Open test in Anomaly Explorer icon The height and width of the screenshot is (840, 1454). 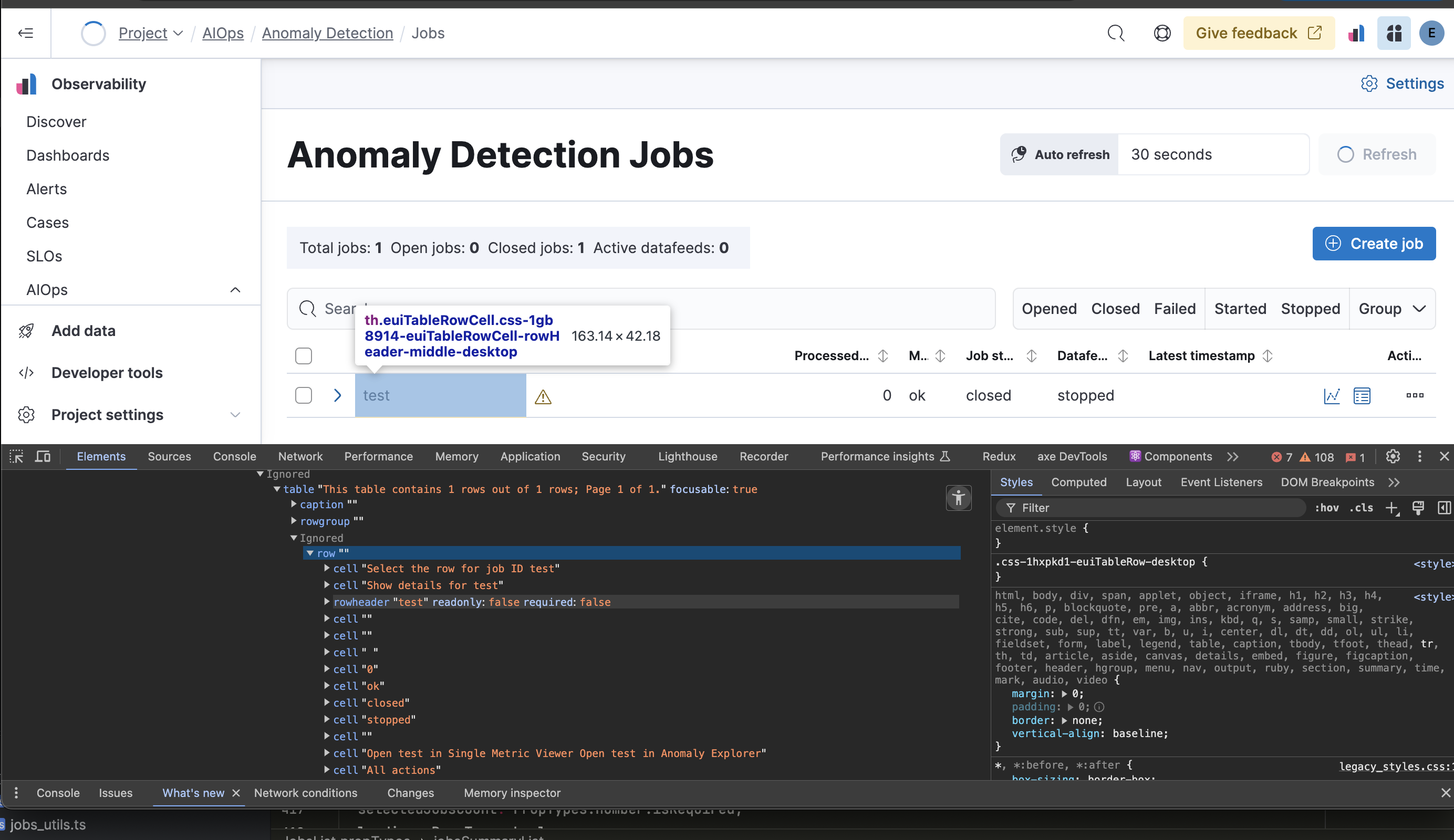pyautogui.click(x=1362, y=395)
